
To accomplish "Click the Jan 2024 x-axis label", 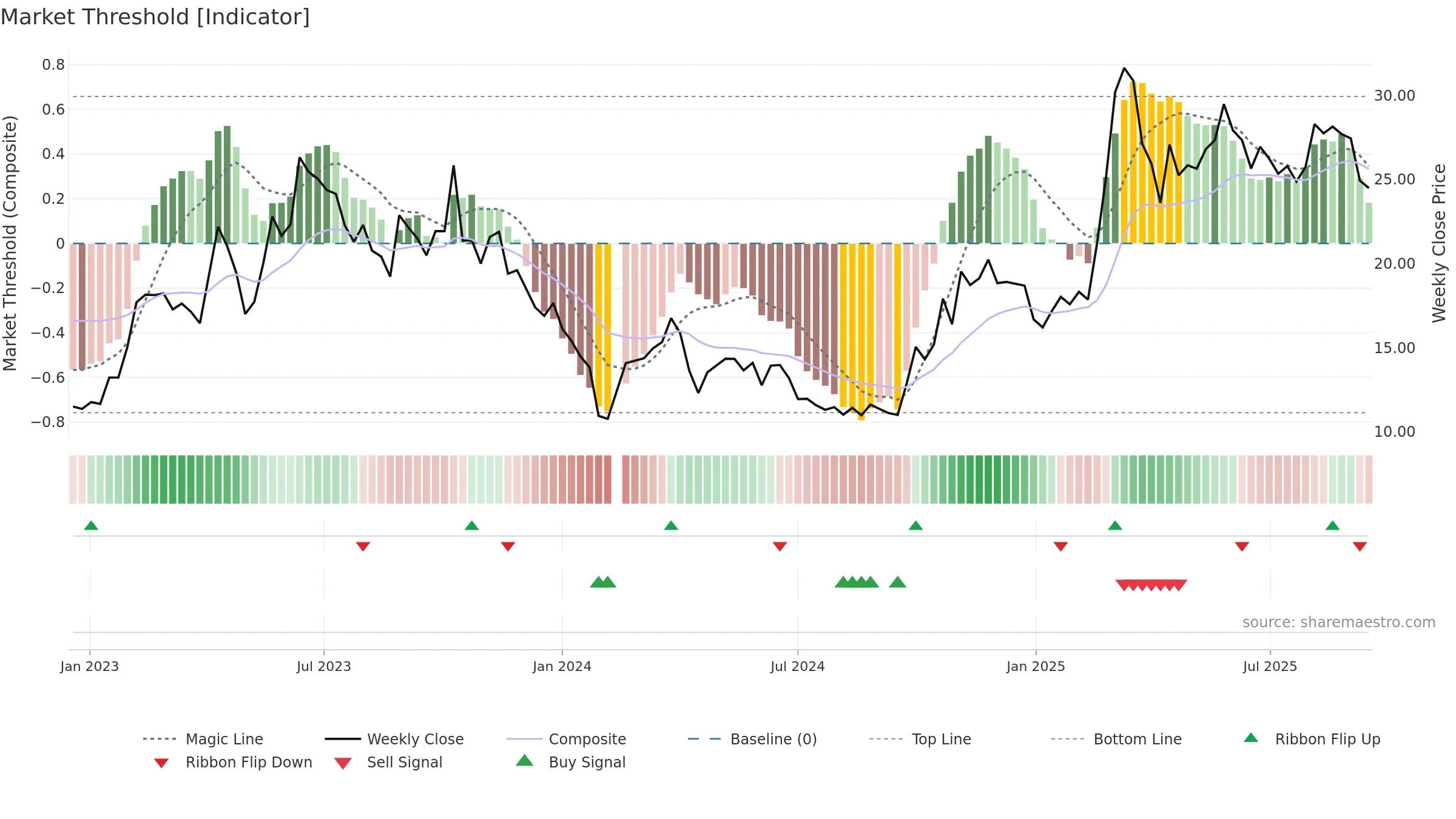I will tap(562, 666).
